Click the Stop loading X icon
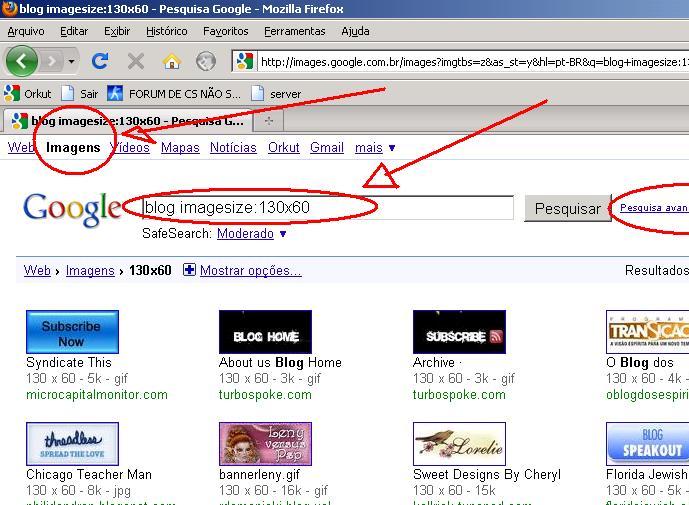The image size is (689, 505). pos(136,61)
